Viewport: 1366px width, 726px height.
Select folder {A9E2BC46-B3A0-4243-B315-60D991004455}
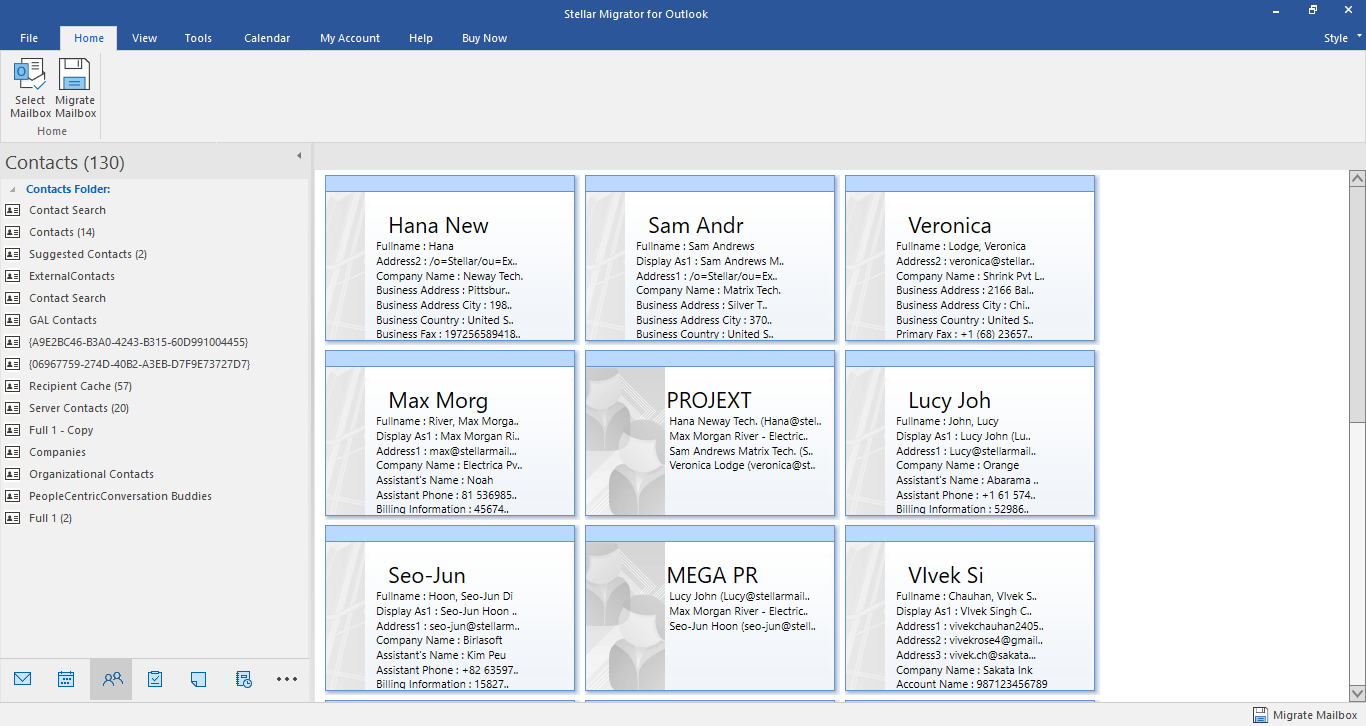pyautogui.click(x=139, y=342)
